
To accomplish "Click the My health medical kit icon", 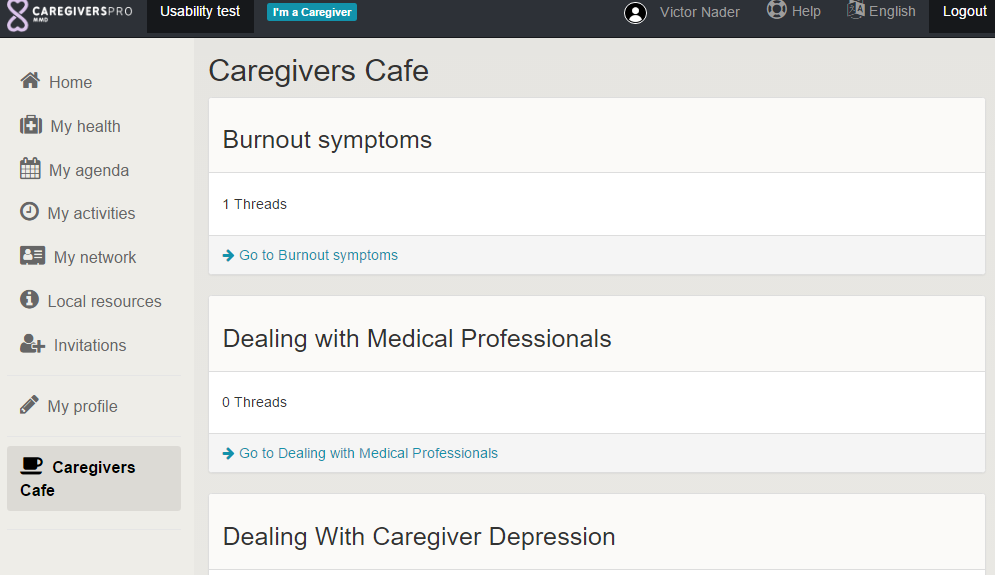I will [x=31, y=125].
